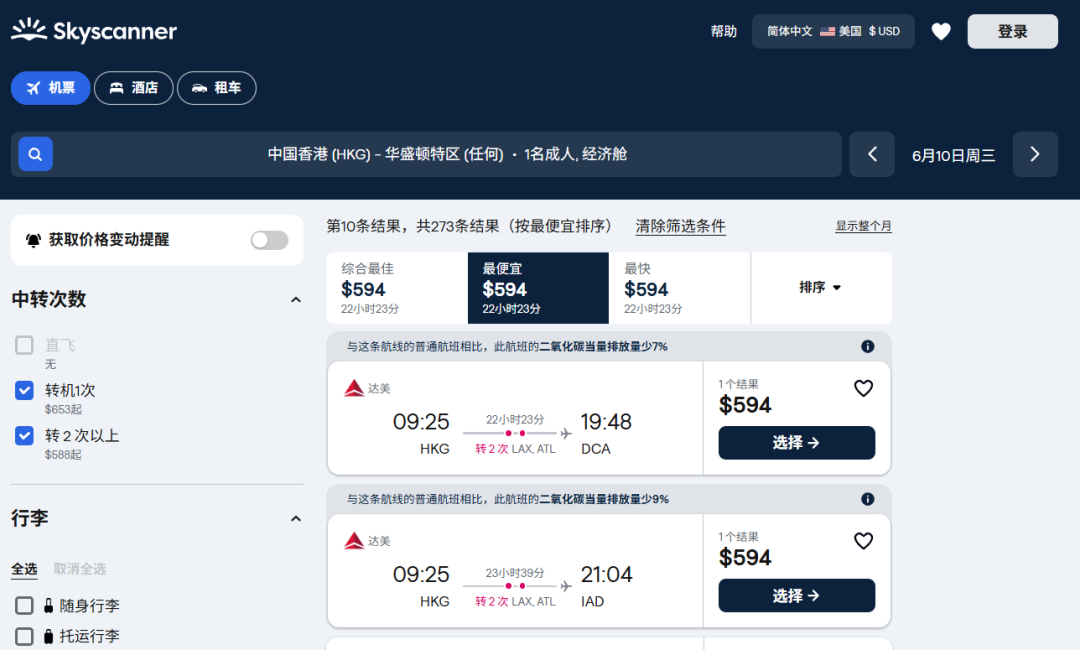Open the 排序 sort dropdown

(x=820, y=288)
